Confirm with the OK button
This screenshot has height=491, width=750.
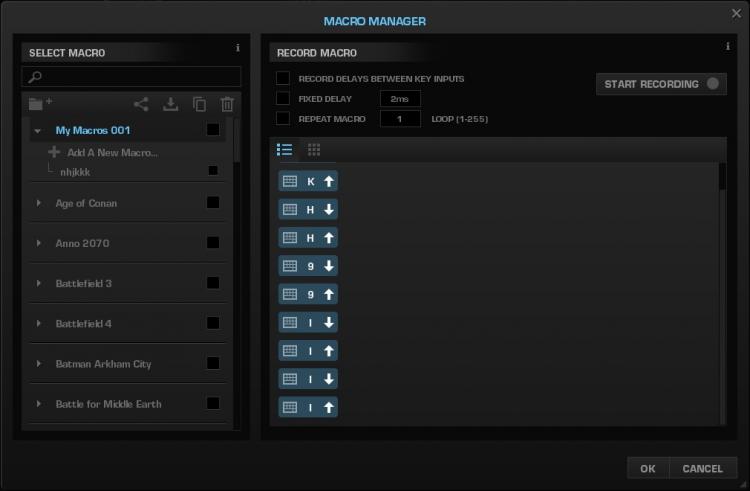(648, 469)
